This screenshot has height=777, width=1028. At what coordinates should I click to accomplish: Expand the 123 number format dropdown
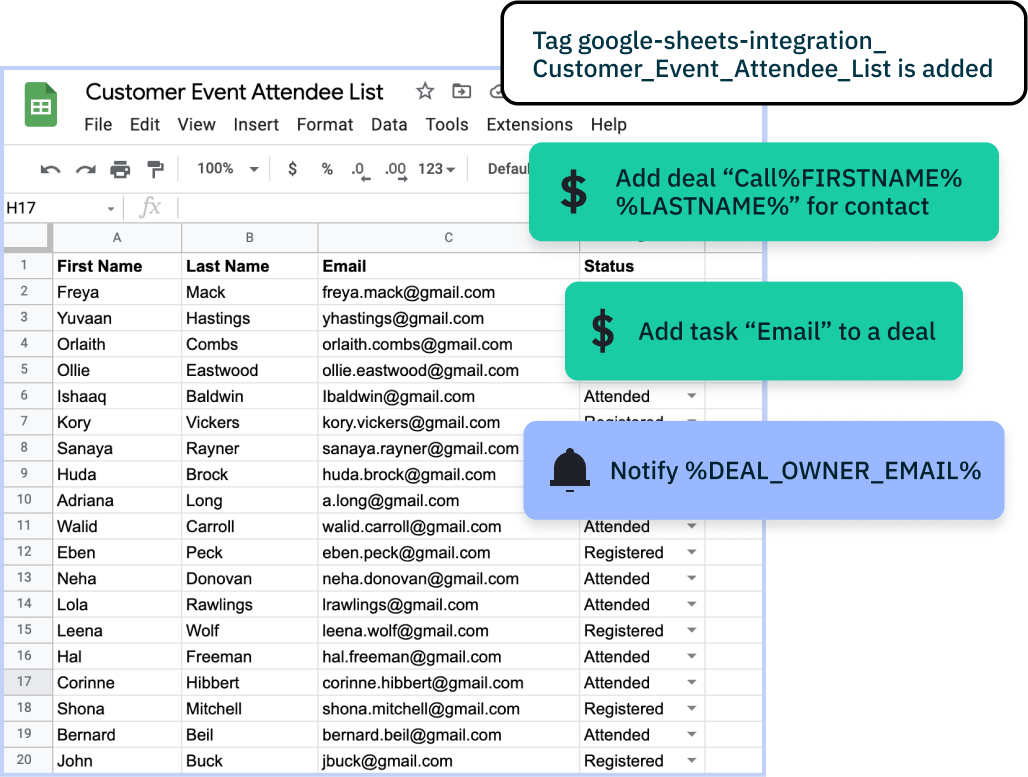(x=437, y=169)
